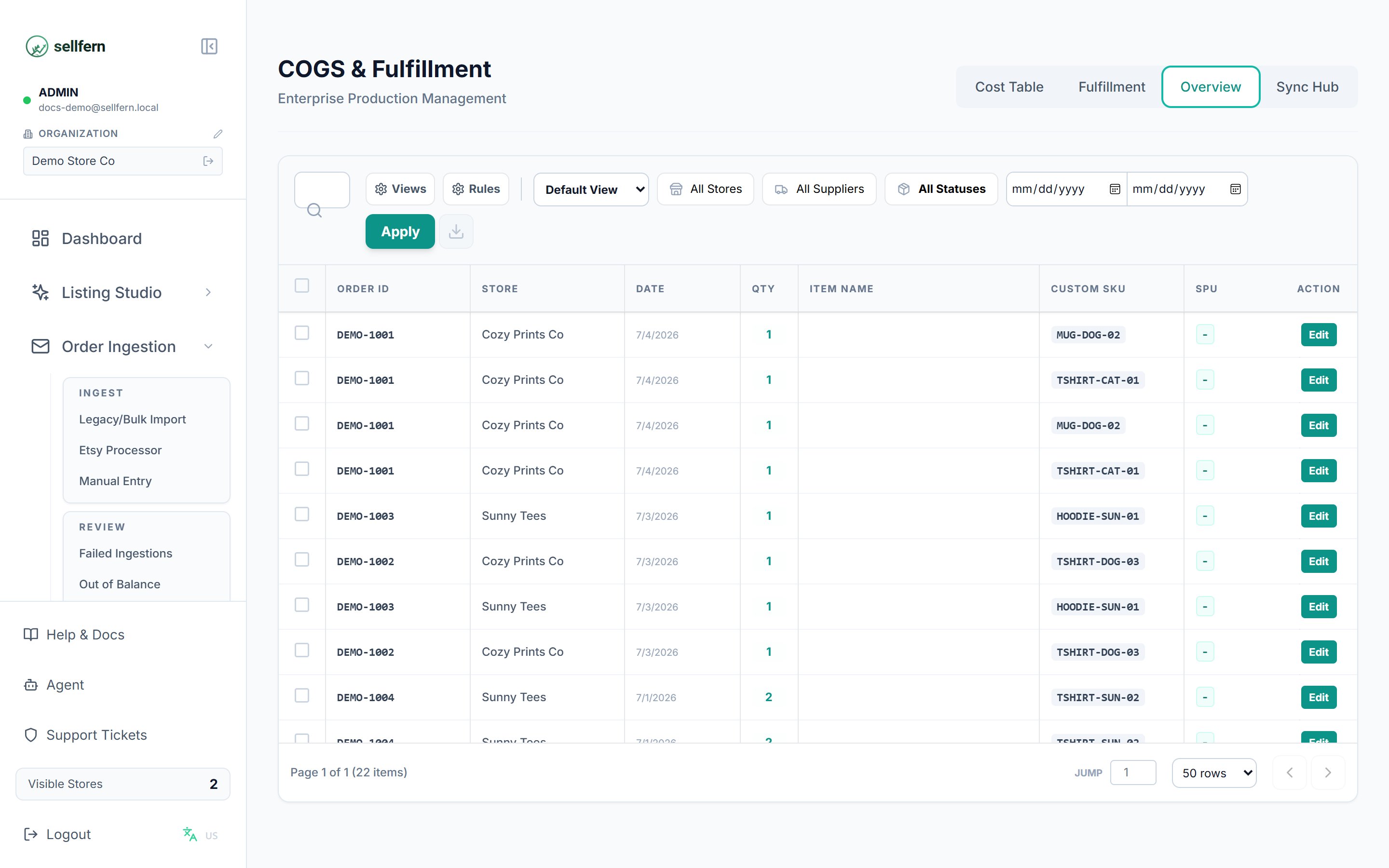Edit organization pencil icon
The image size is (1389, 868).
pyautogui.click(x=218, y=134)
